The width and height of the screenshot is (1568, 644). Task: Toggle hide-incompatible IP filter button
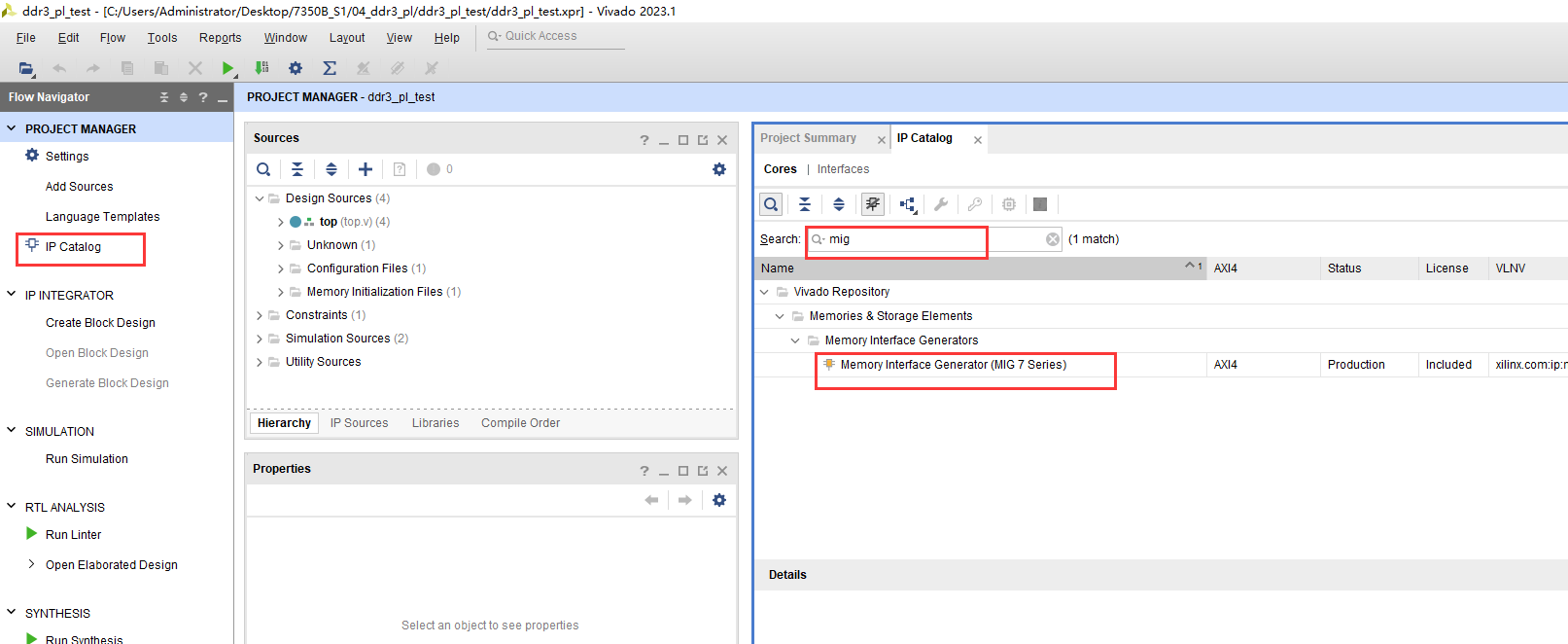(873, 204)
